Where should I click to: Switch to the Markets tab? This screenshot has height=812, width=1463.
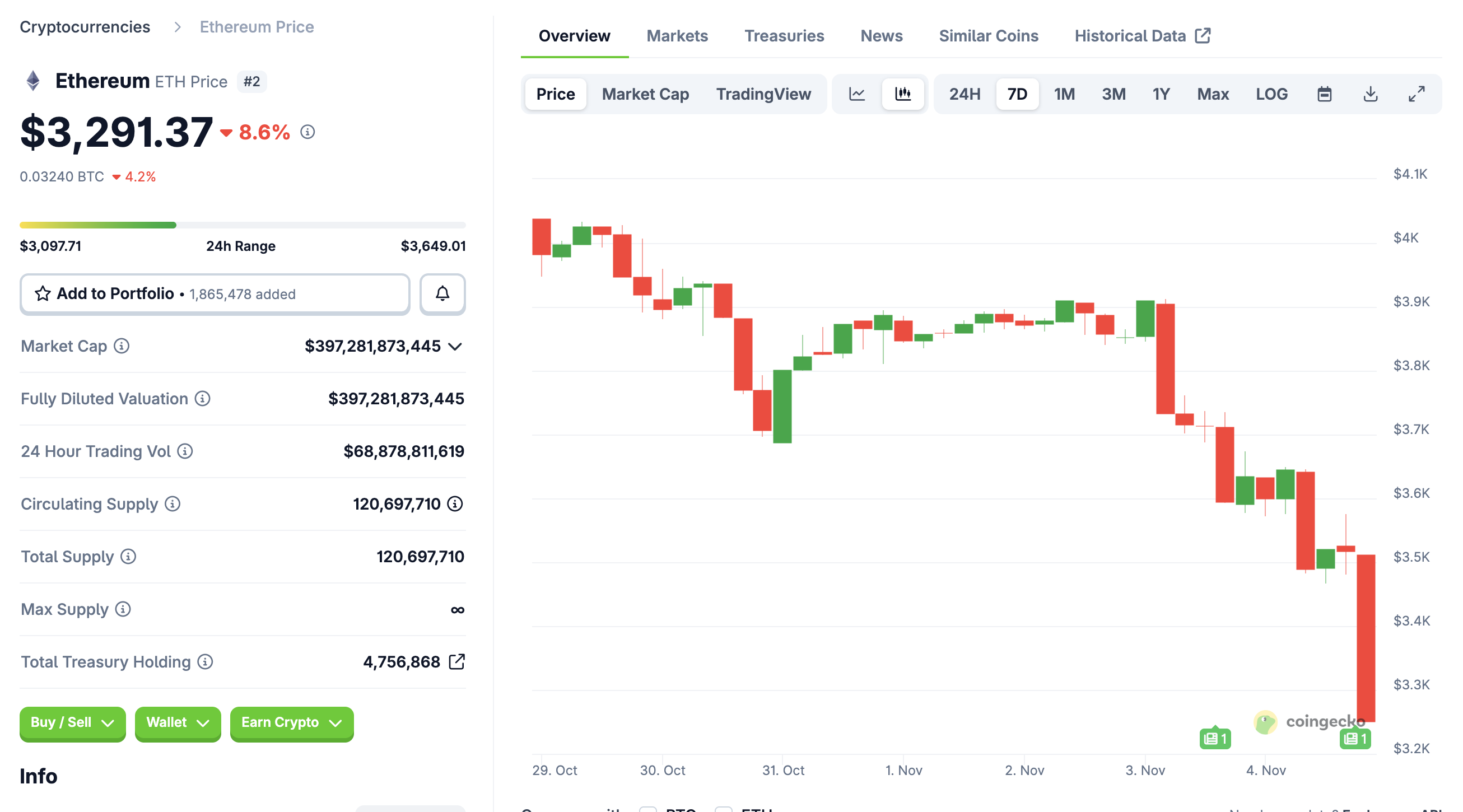677,36
